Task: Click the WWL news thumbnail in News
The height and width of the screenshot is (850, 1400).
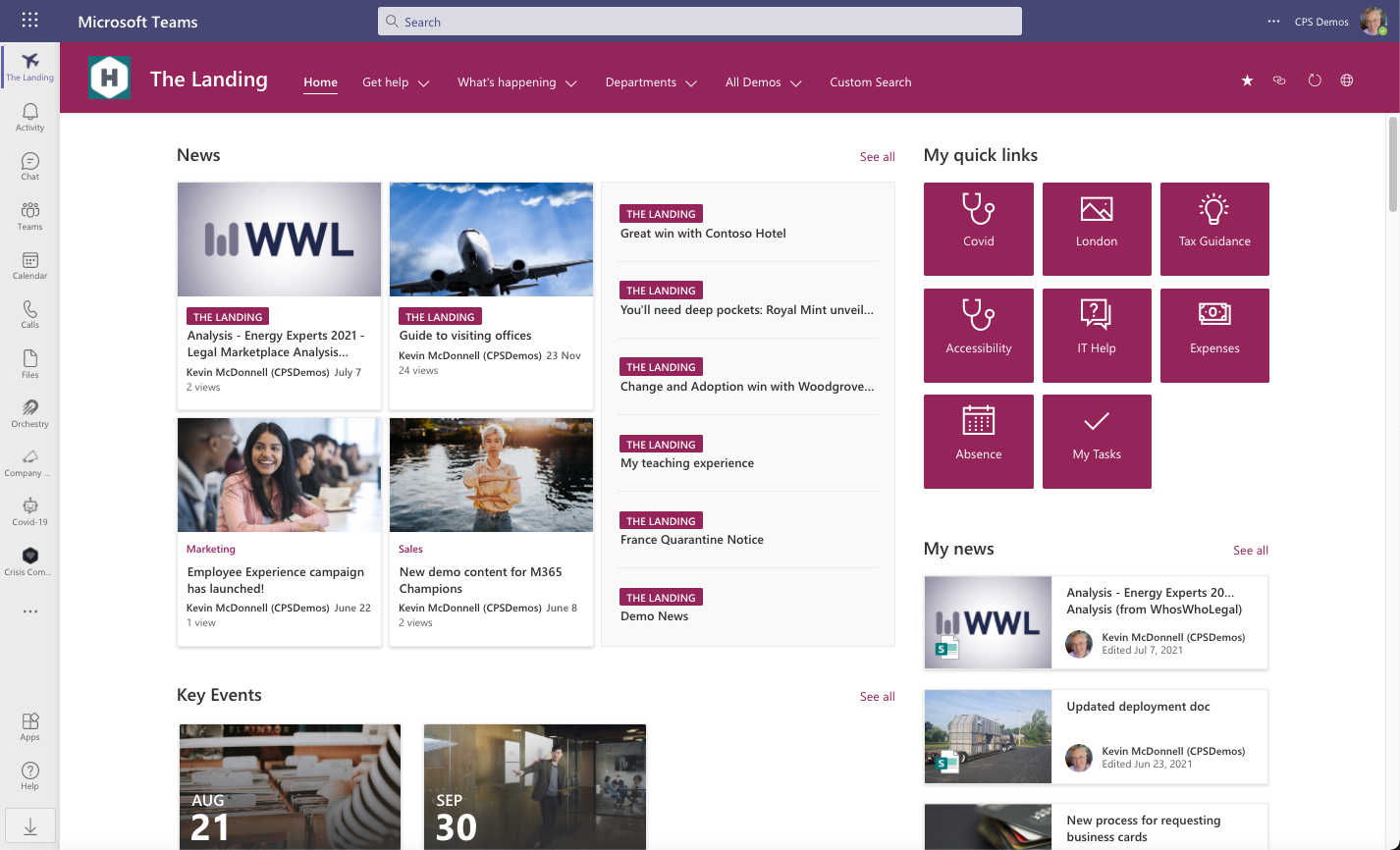Action: click(279, 239)
